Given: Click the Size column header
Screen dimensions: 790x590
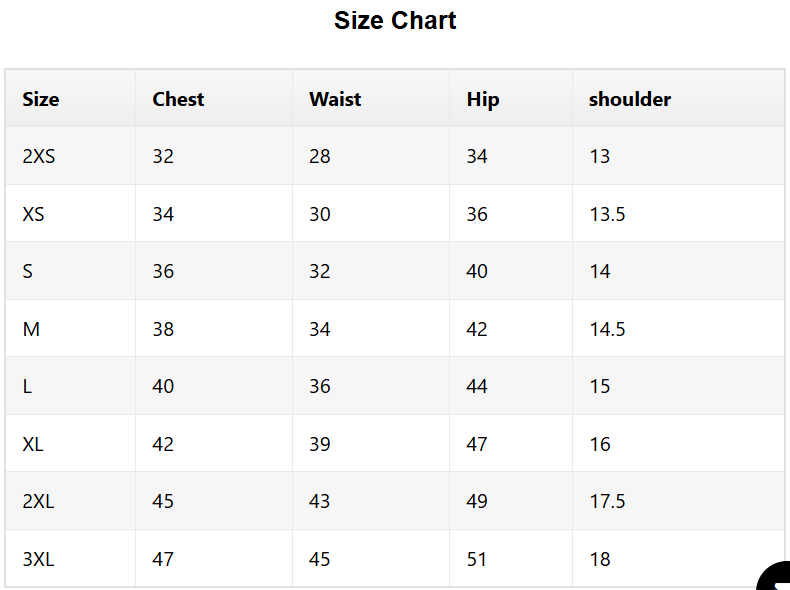Looking at the screenshot, I should [41, 99].
